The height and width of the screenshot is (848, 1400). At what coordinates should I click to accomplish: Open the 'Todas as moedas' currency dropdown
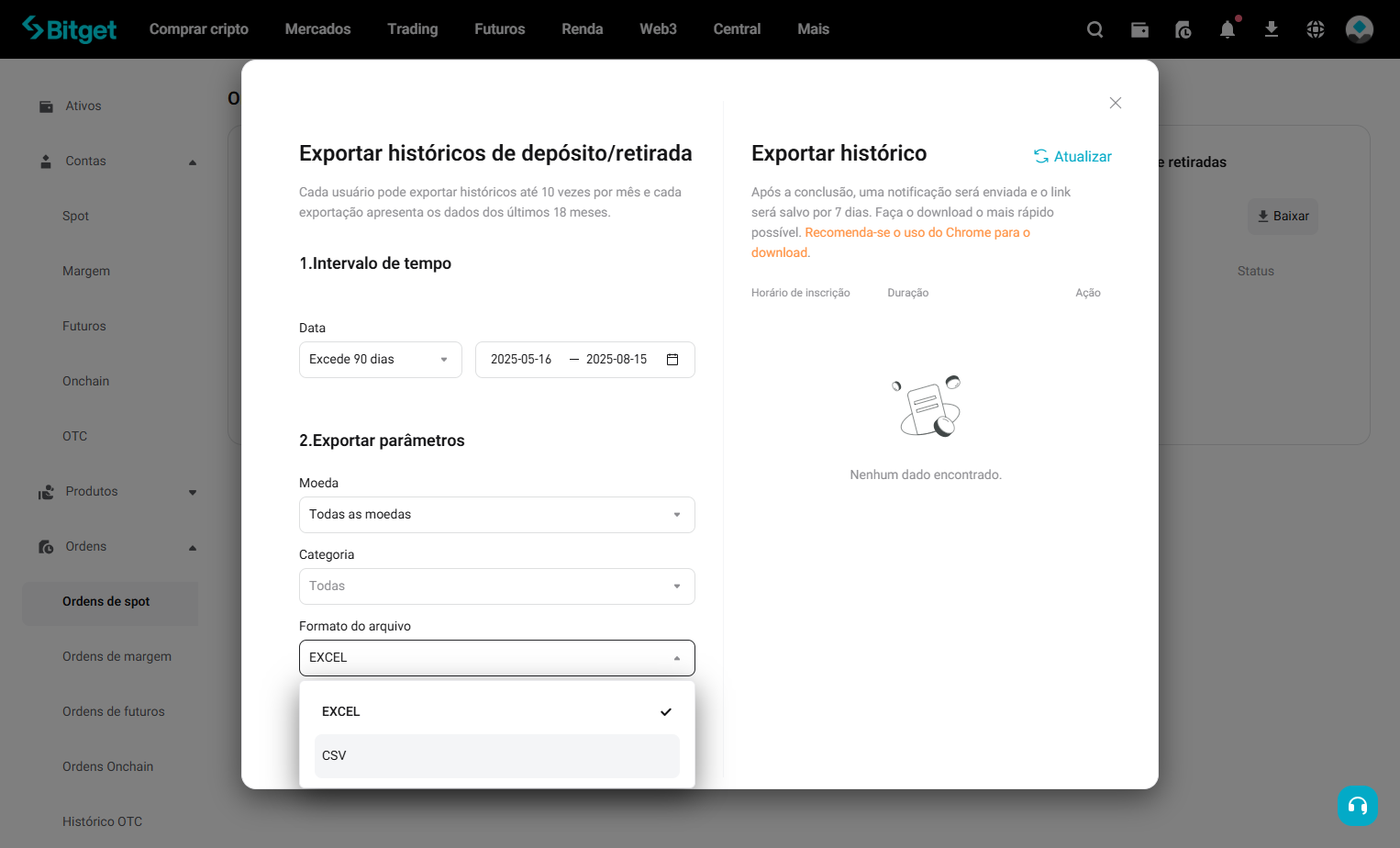(x=497, y=515)
